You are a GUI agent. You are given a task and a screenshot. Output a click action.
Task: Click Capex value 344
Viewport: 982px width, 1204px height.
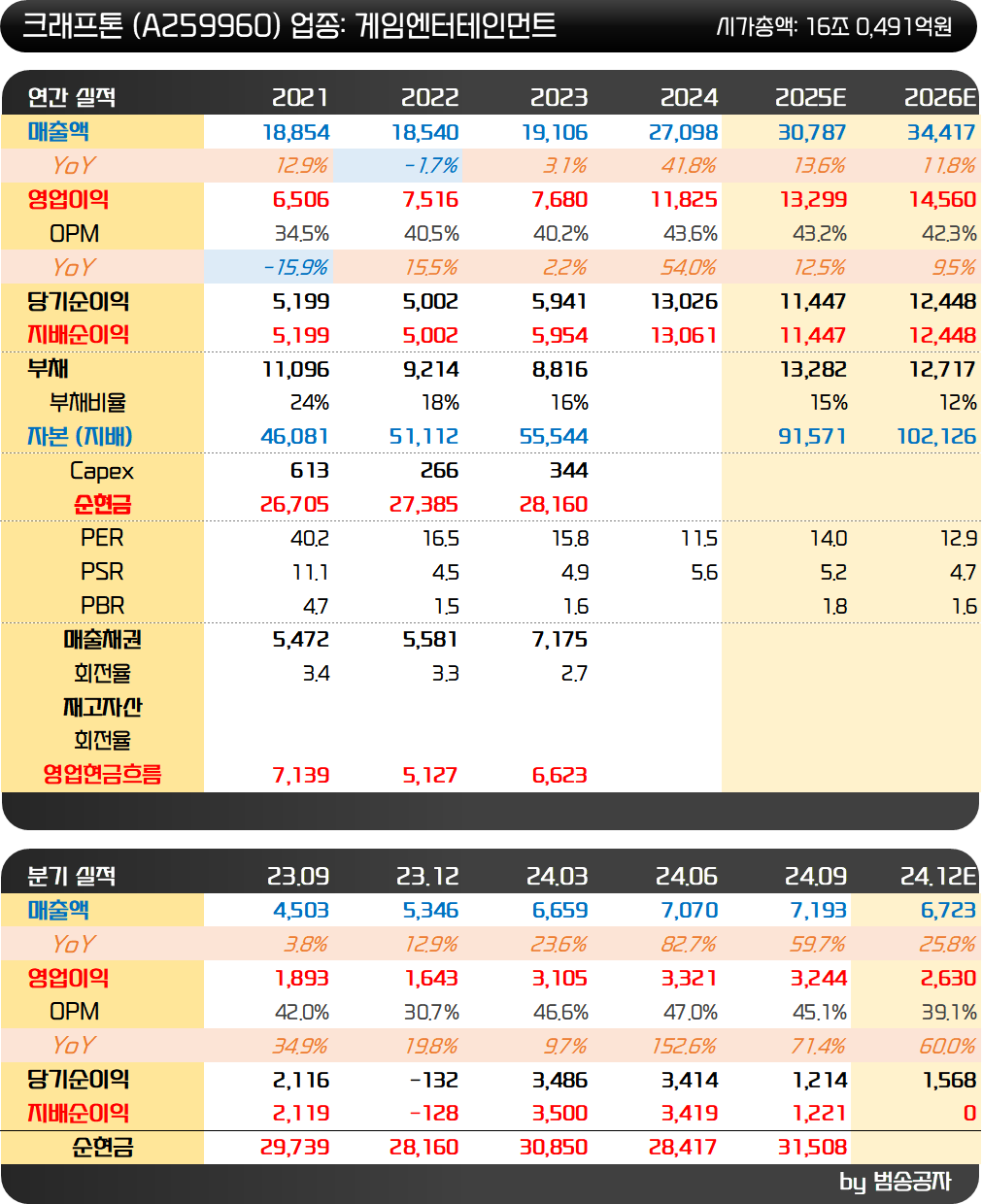coord(568,471)
